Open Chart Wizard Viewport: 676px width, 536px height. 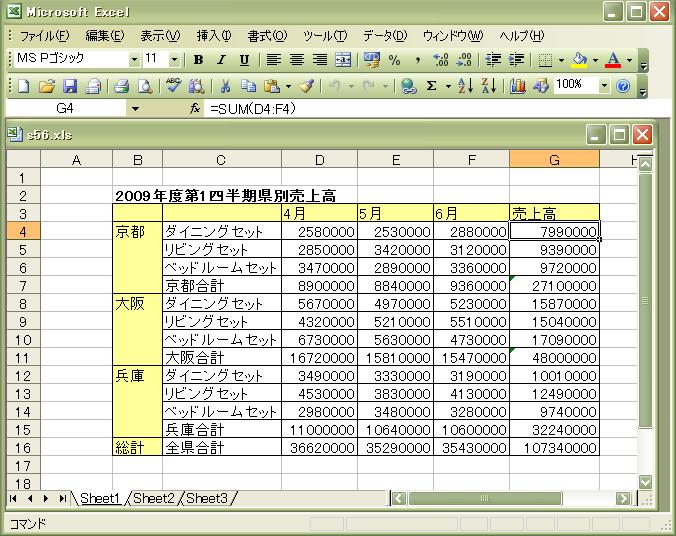517,86
